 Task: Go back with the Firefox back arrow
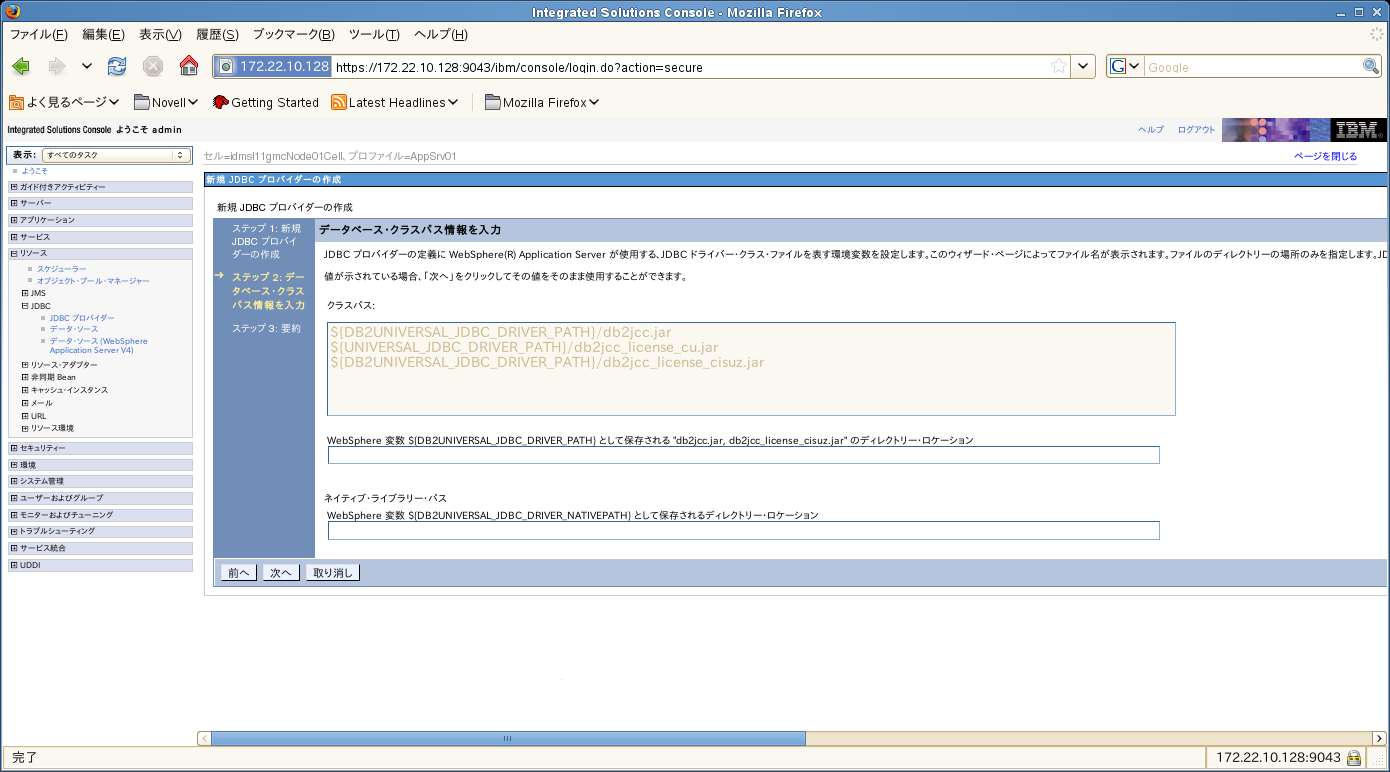tap(21, 67)
